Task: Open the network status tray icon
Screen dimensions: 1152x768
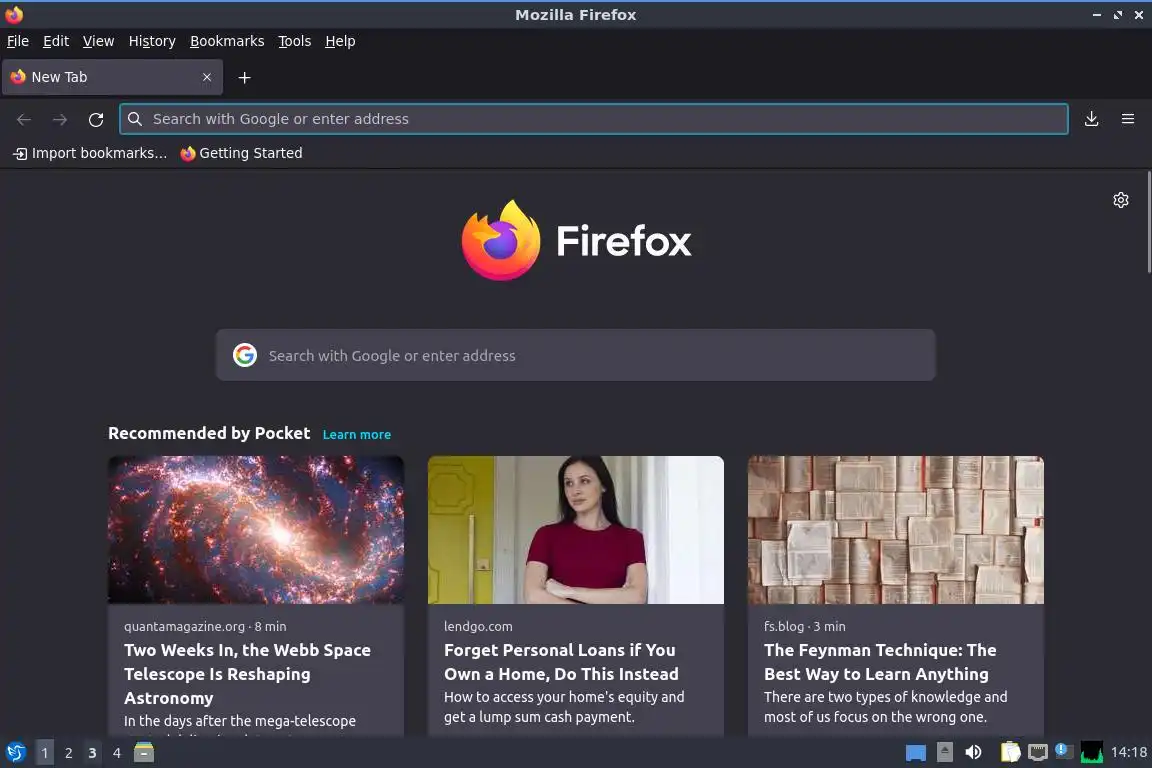Action: click(1037, 753)
